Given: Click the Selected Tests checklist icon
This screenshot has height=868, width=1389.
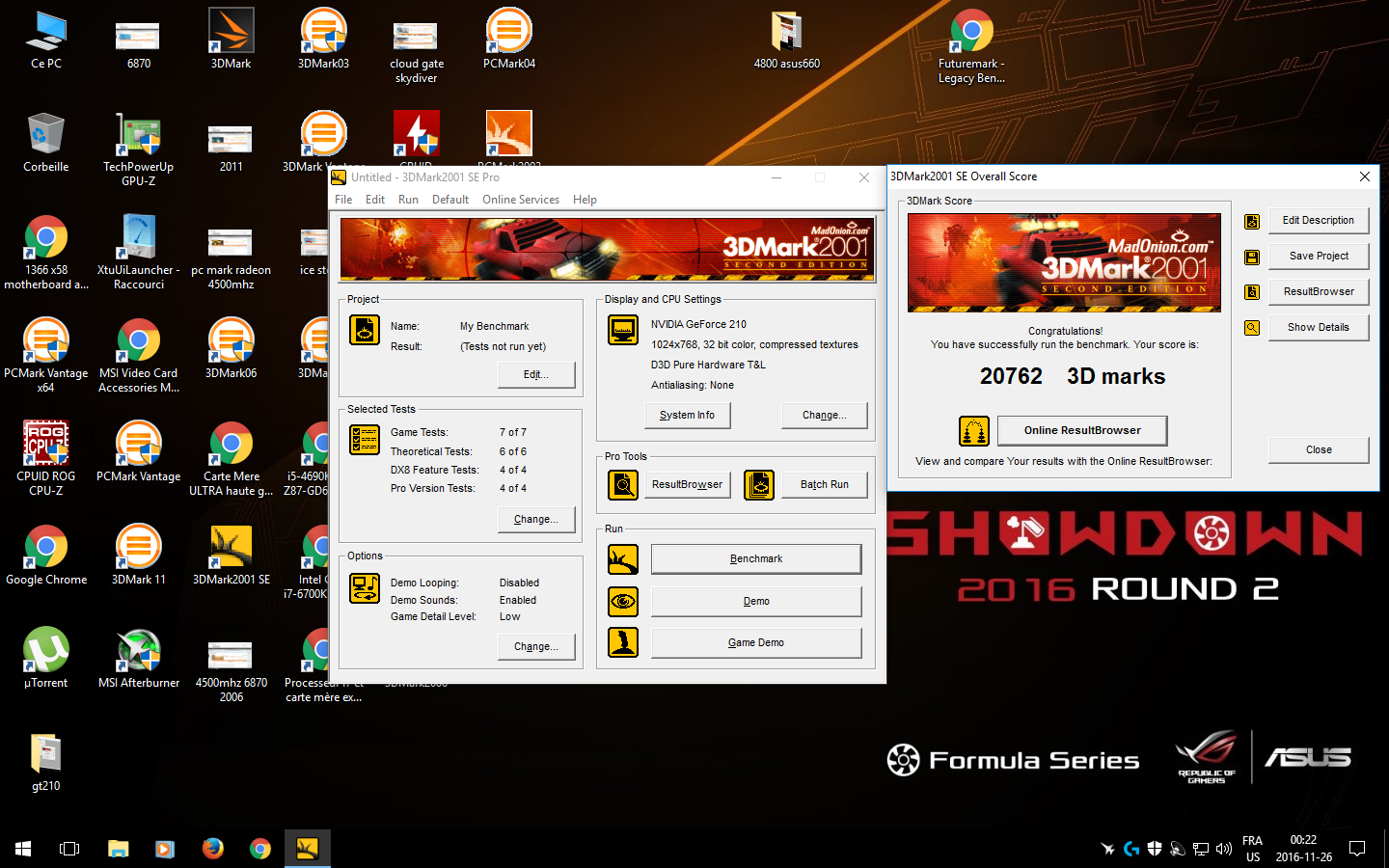Looking at the screenshot, I should 365,440.
